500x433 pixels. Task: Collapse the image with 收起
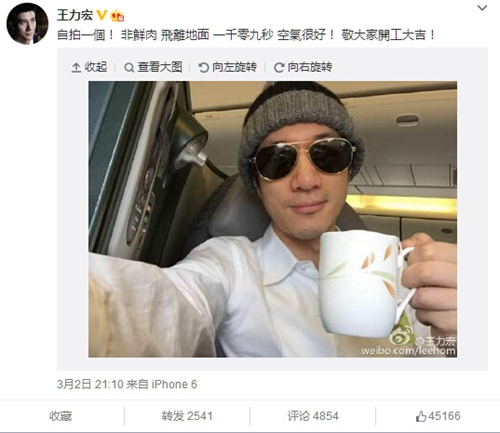point(89,67)
